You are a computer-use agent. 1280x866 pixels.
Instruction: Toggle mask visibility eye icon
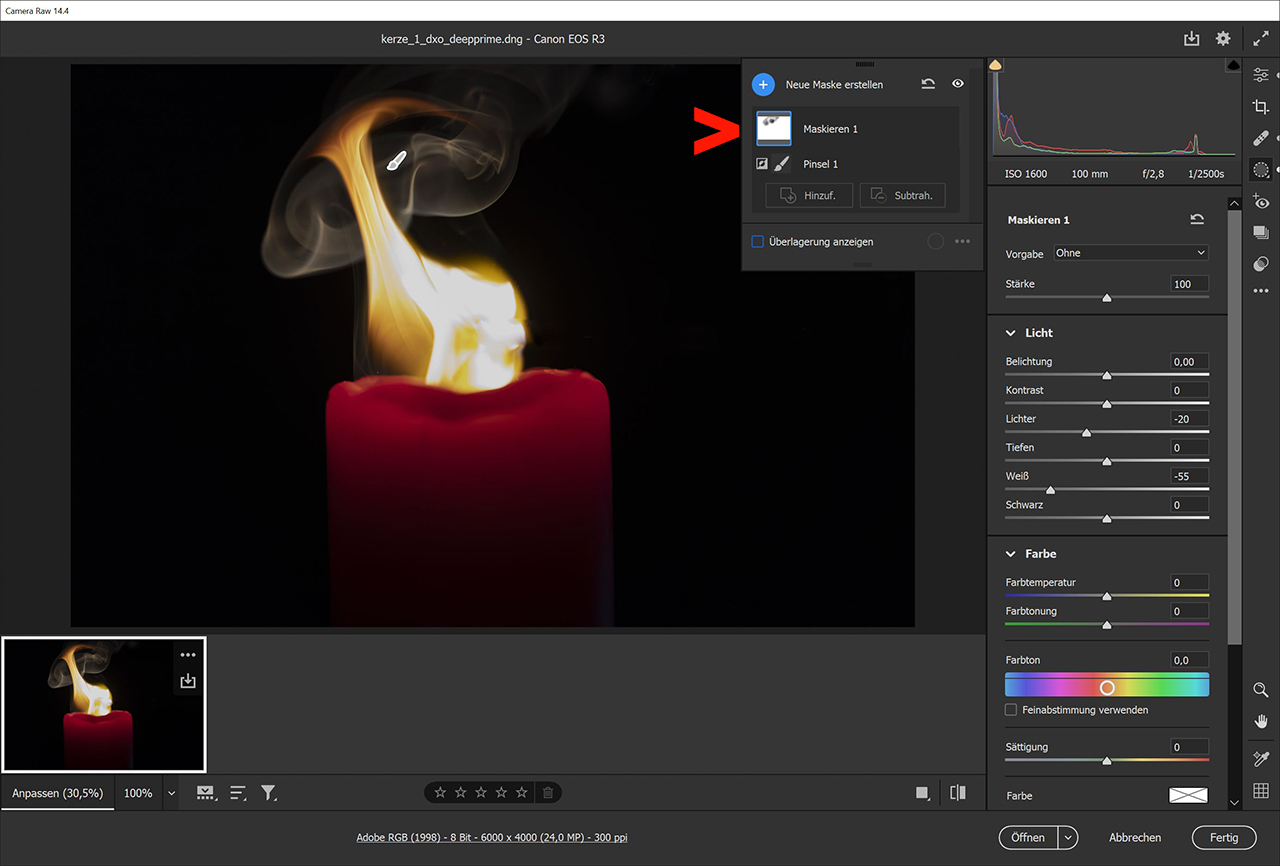tap(958, 85)
